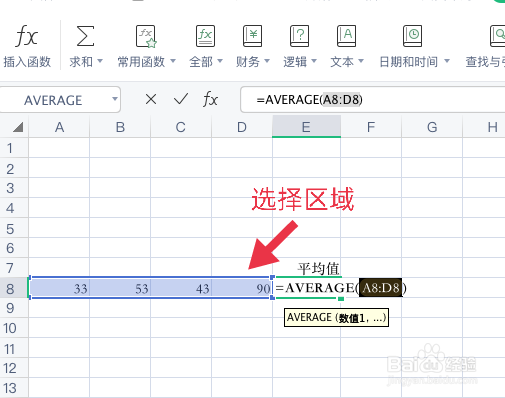
Task: Click cell D8 containing 90
Action: tap(242, 288)
